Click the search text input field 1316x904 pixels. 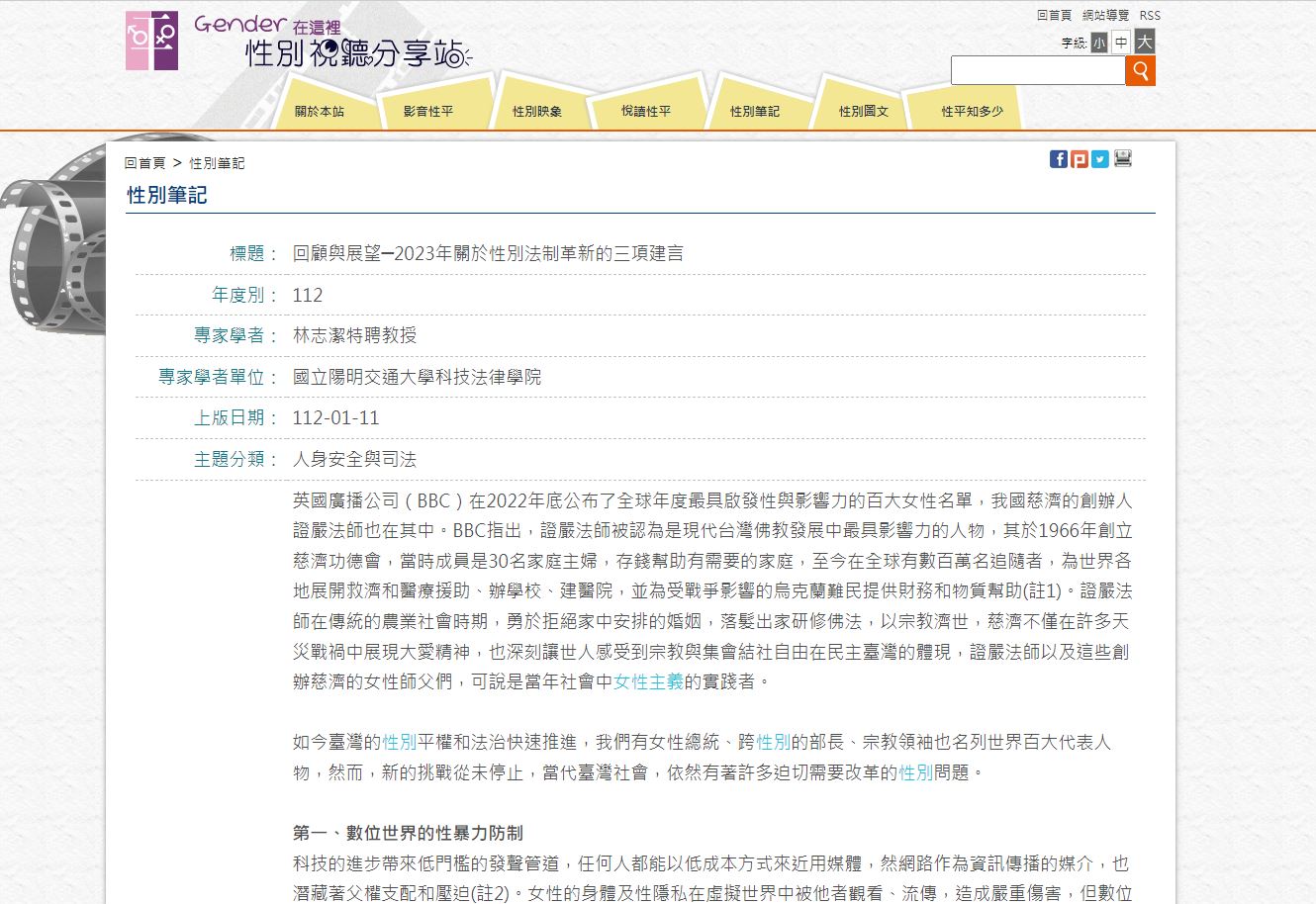click(x=1038, y=70)
